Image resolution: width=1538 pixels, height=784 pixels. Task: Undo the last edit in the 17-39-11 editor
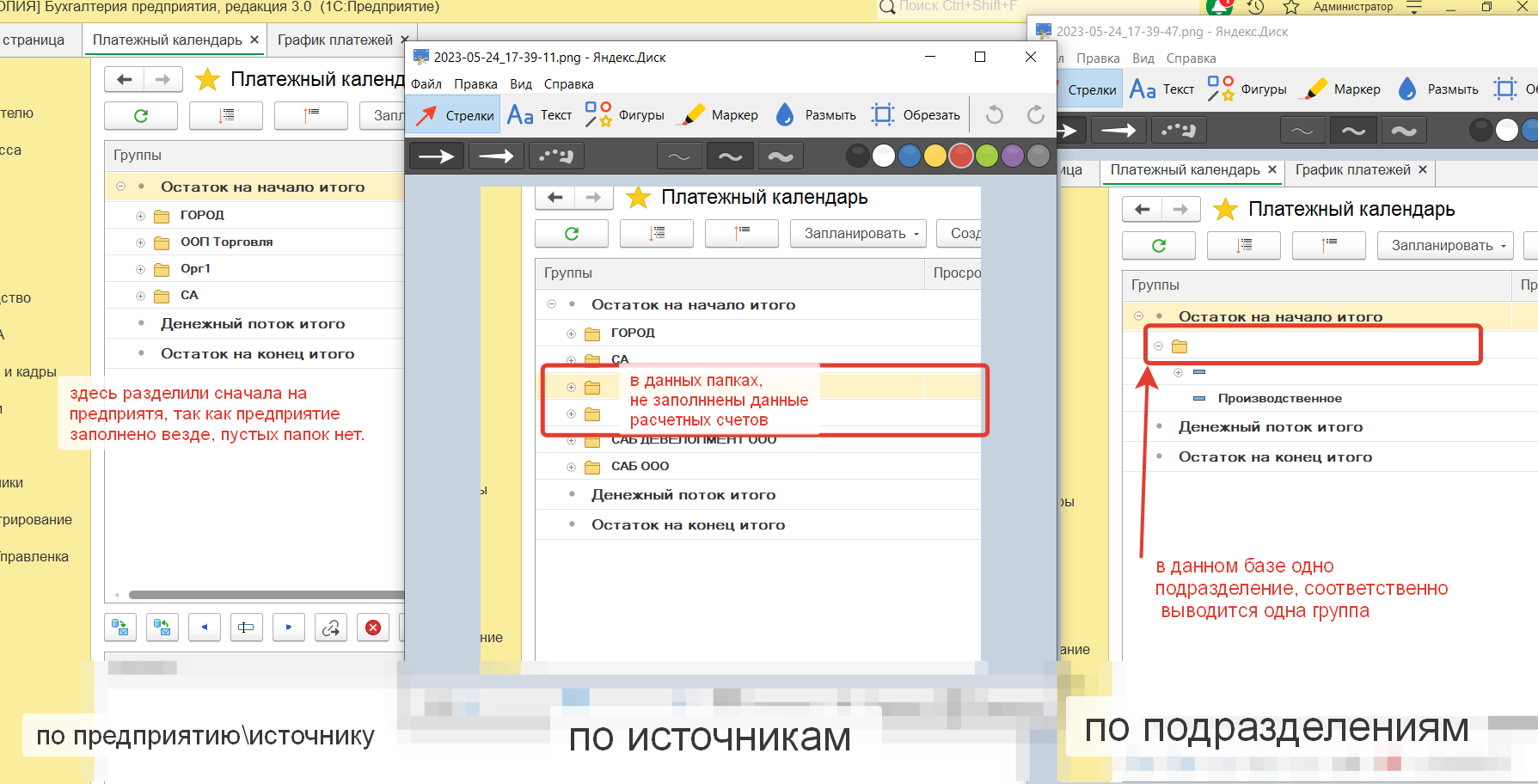point(995,115)
